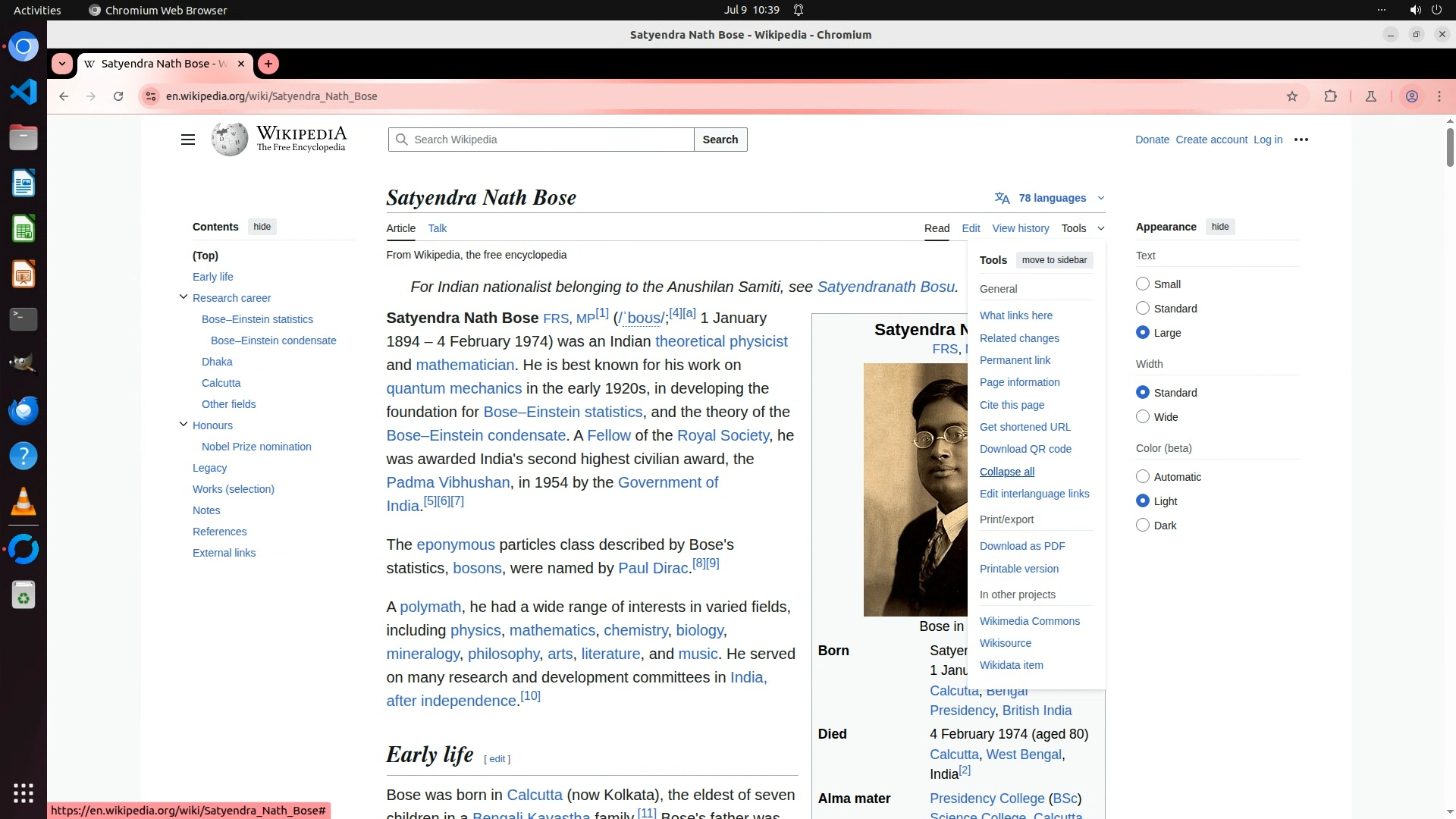Open the Wikipedia main menu hamburger icon
Image resolution: width=1456 pixels, height=819 pixels.
click(187, 140)
